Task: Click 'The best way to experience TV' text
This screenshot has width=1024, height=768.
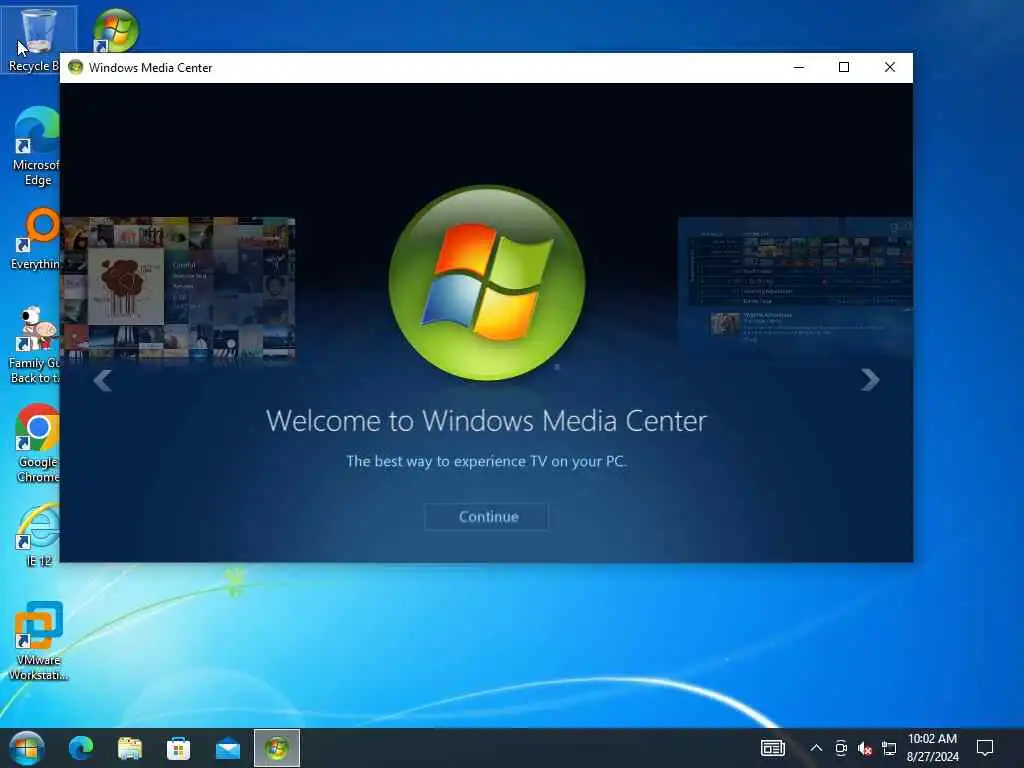Action: click(487, 461)
